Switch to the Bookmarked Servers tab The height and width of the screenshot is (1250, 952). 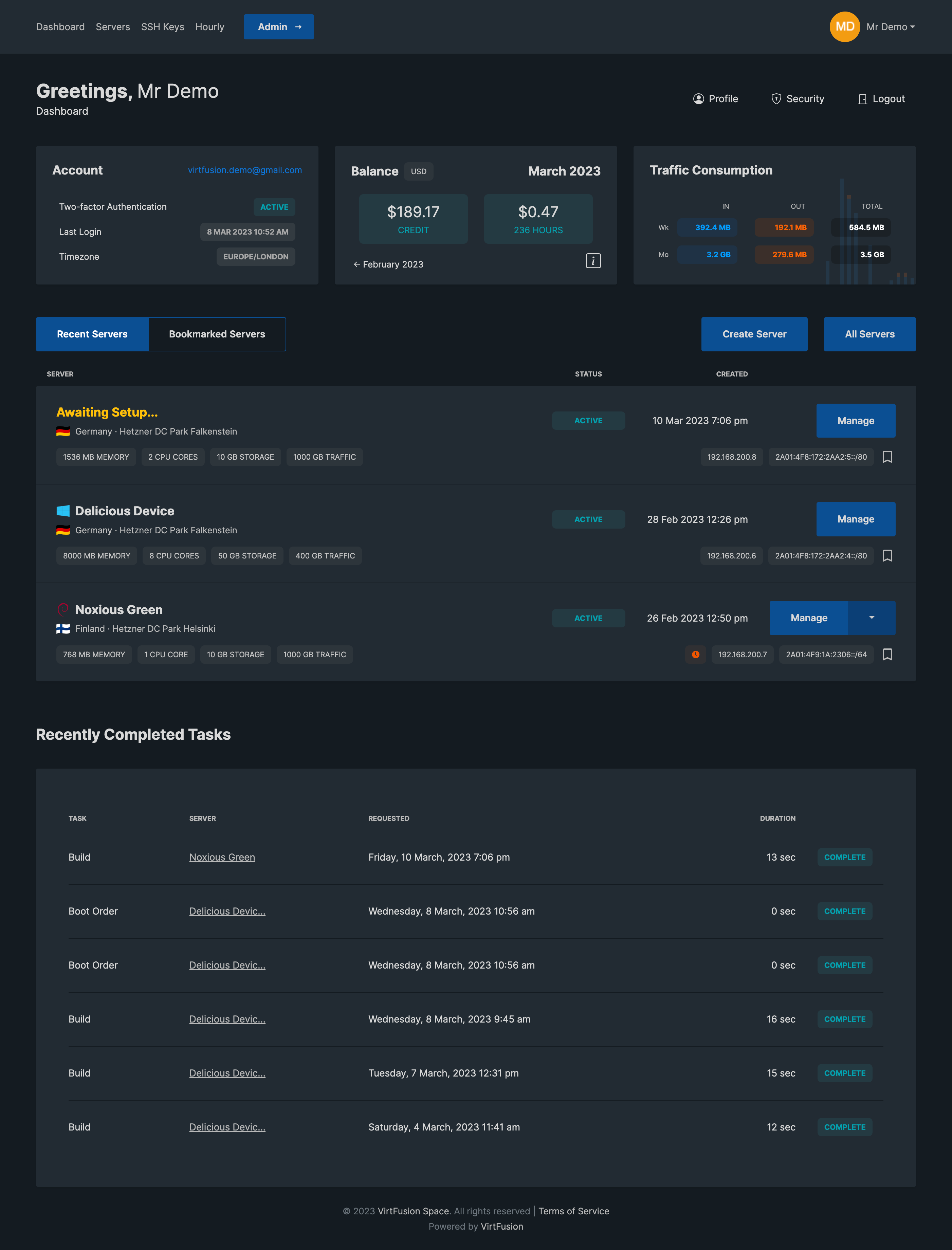(217, 334)
